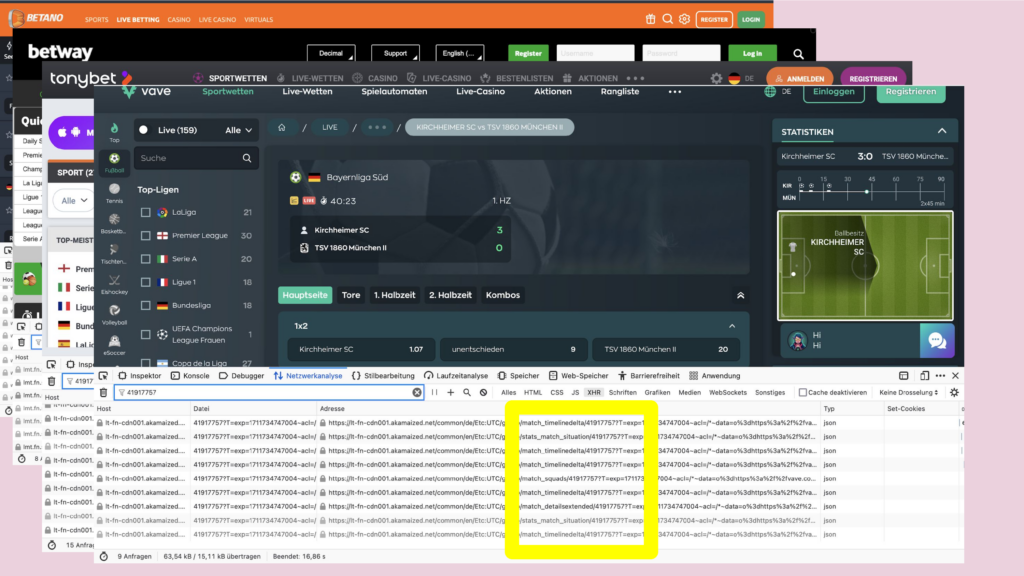This screenshot has width=1024, height=576.
Task: Select Fußball icon in sports sidebar
Action: (x=114, y=163)
